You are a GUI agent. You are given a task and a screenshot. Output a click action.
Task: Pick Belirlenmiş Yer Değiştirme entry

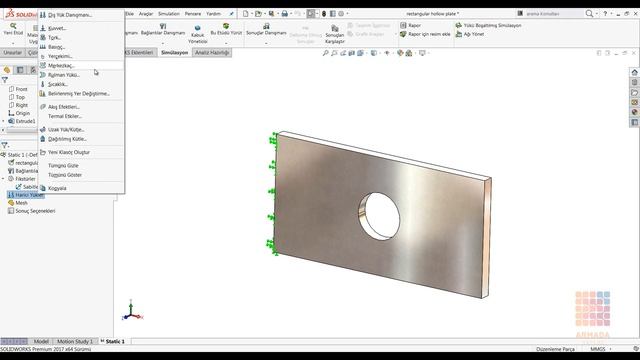pos(81,93)
